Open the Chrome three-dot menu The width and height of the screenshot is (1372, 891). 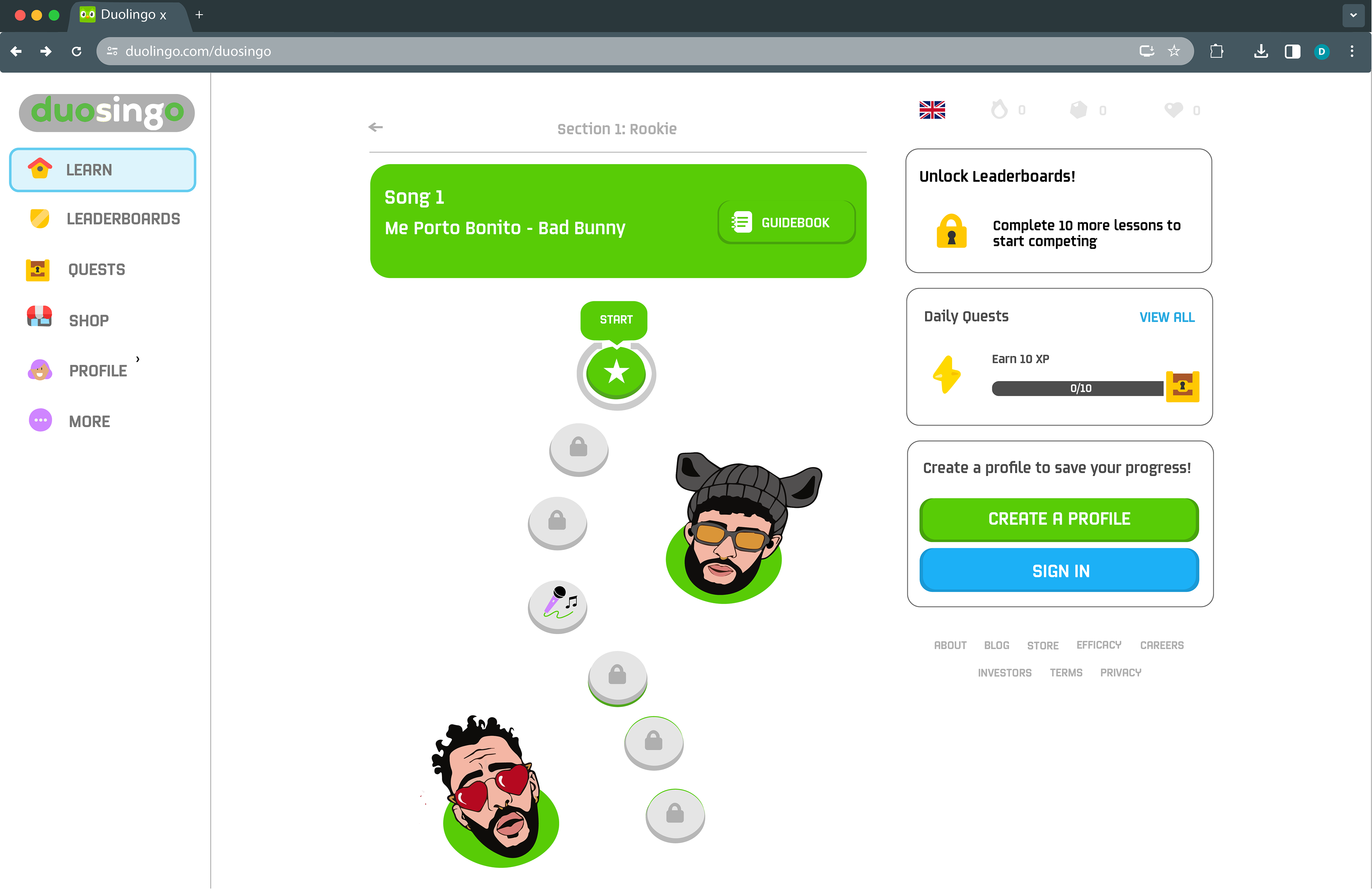click(x=1351, y=51)
